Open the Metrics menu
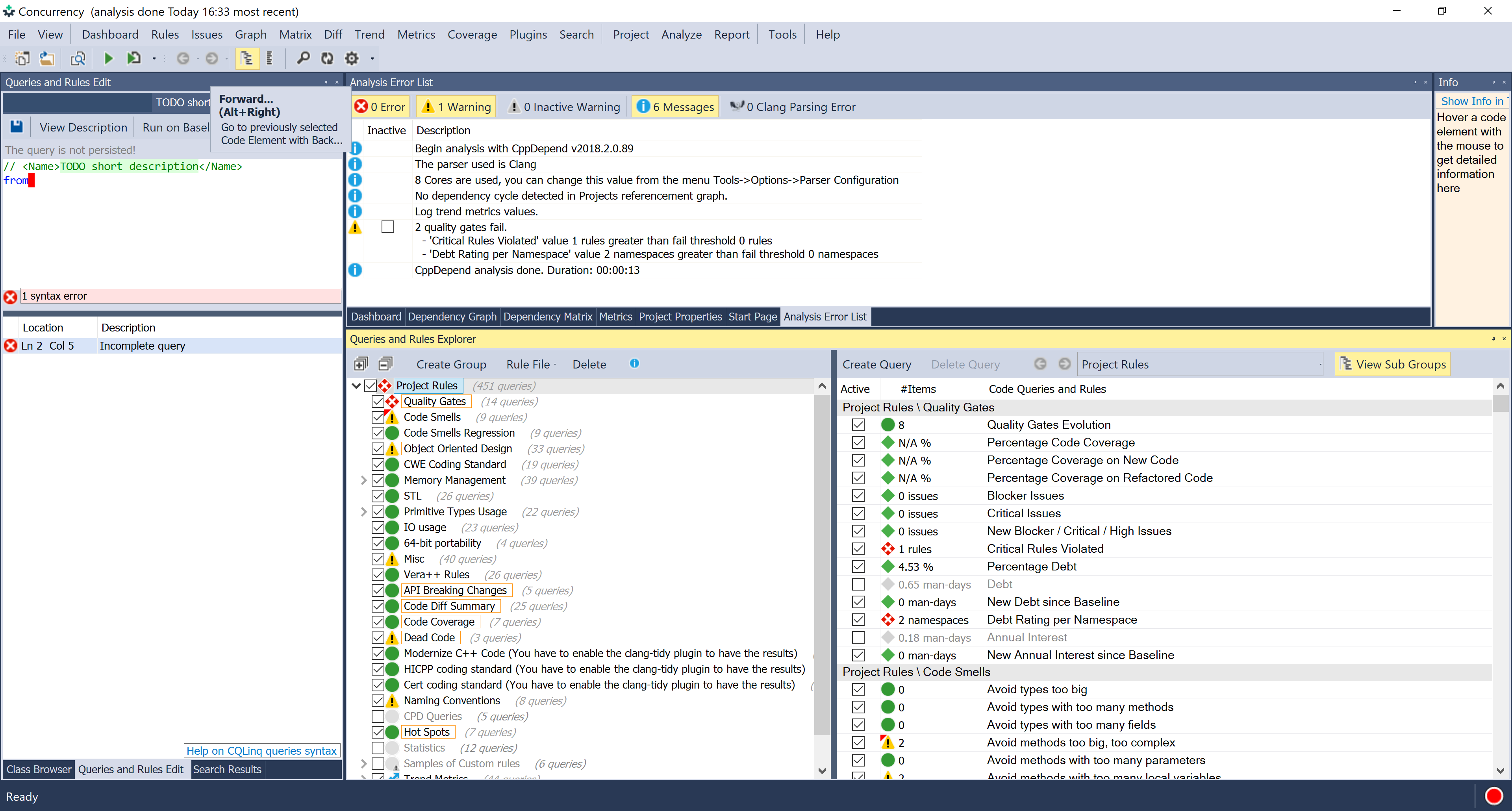Viewport: 1512px width, 811px height. (415, 35)
